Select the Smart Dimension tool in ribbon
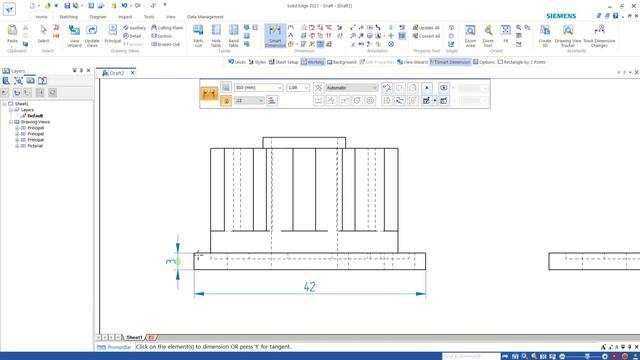The image size is (640, 360). (x=275, y=36)
